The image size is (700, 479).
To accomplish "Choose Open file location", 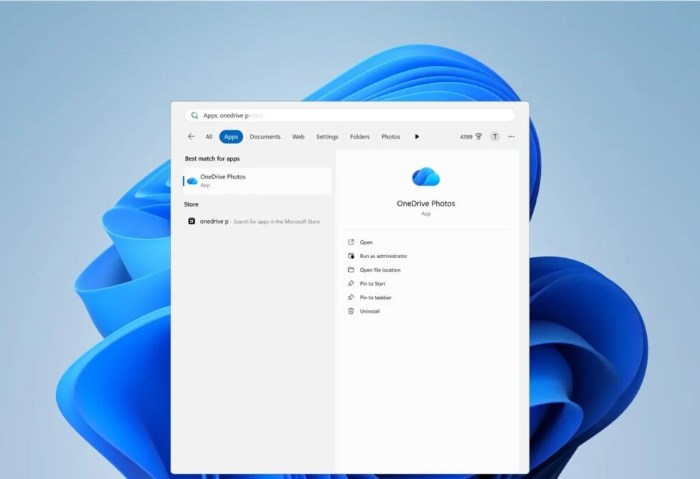I will (380, 270).
